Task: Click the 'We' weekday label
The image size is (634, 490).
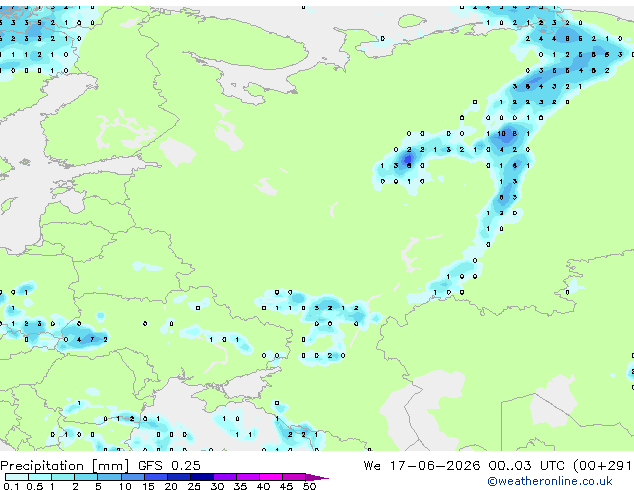Action: point(372,466)
